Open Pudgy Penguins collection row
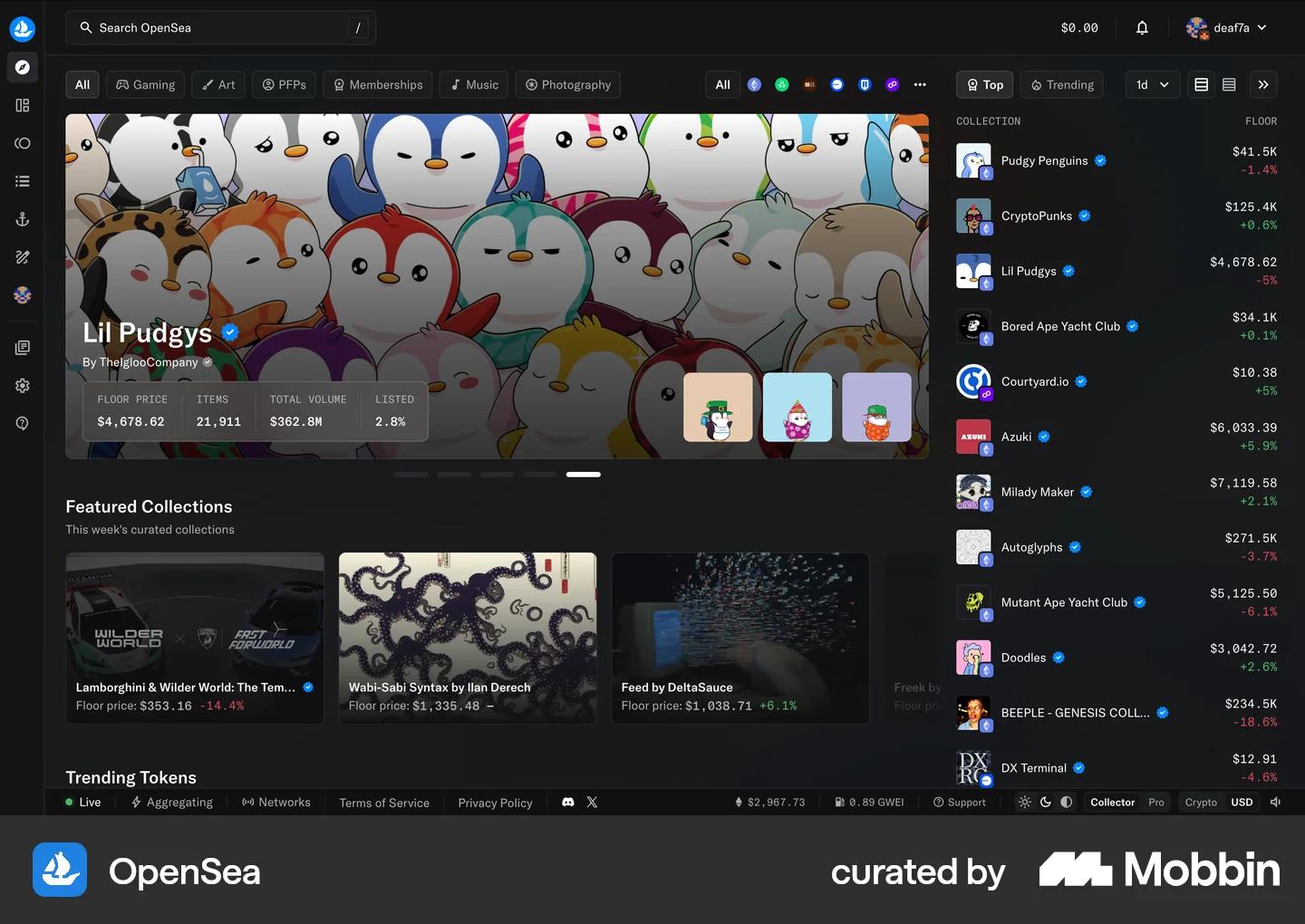1305x924 pixels. click(x=1116, y=161)
